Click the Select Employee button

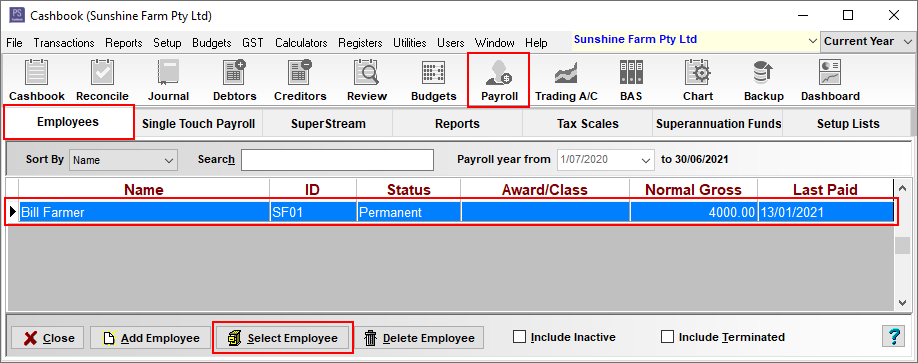(x=283, y=338)
